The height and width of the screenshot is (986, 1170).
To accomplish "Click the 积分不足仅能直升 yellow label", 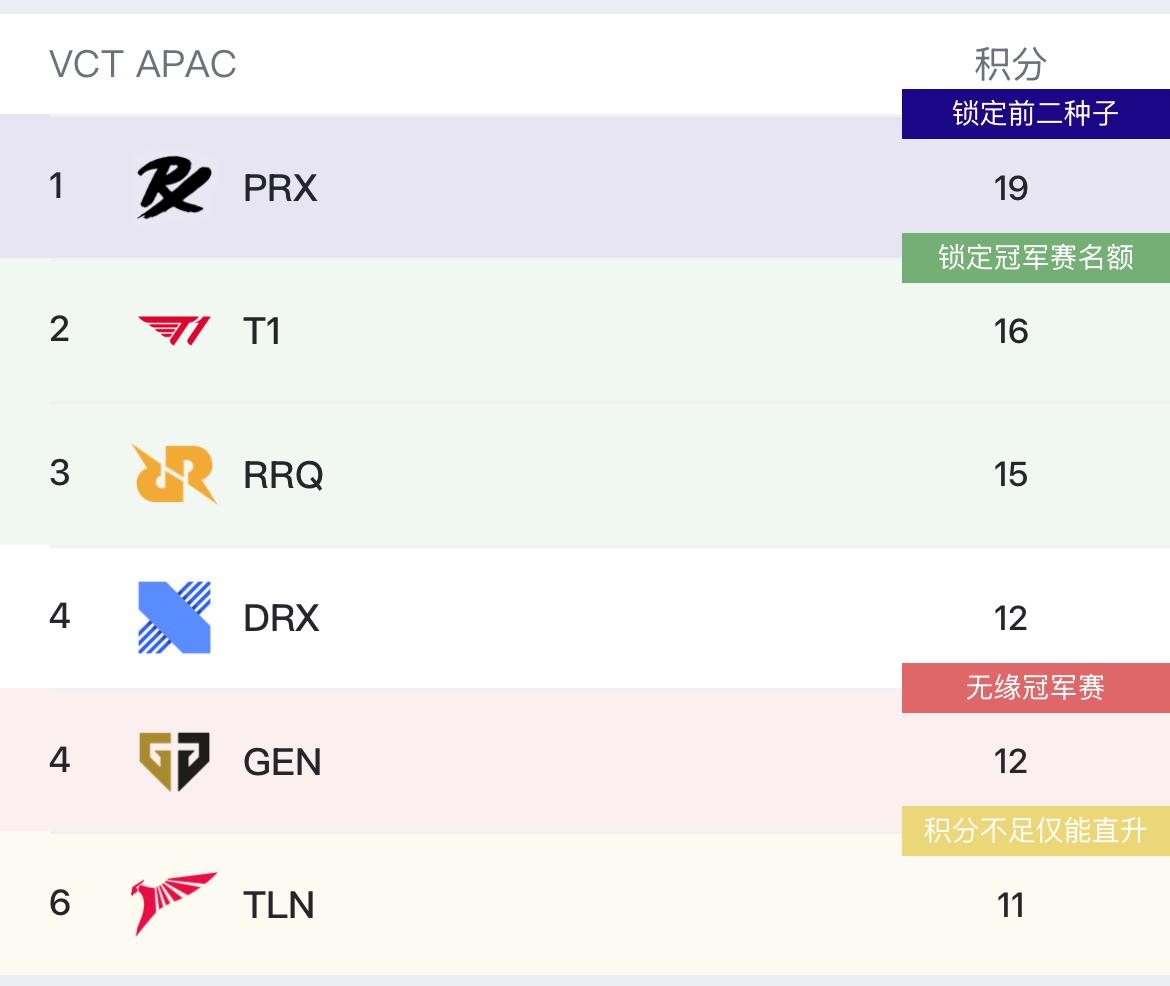I will pyautogui.click(x=1035, y=831).
